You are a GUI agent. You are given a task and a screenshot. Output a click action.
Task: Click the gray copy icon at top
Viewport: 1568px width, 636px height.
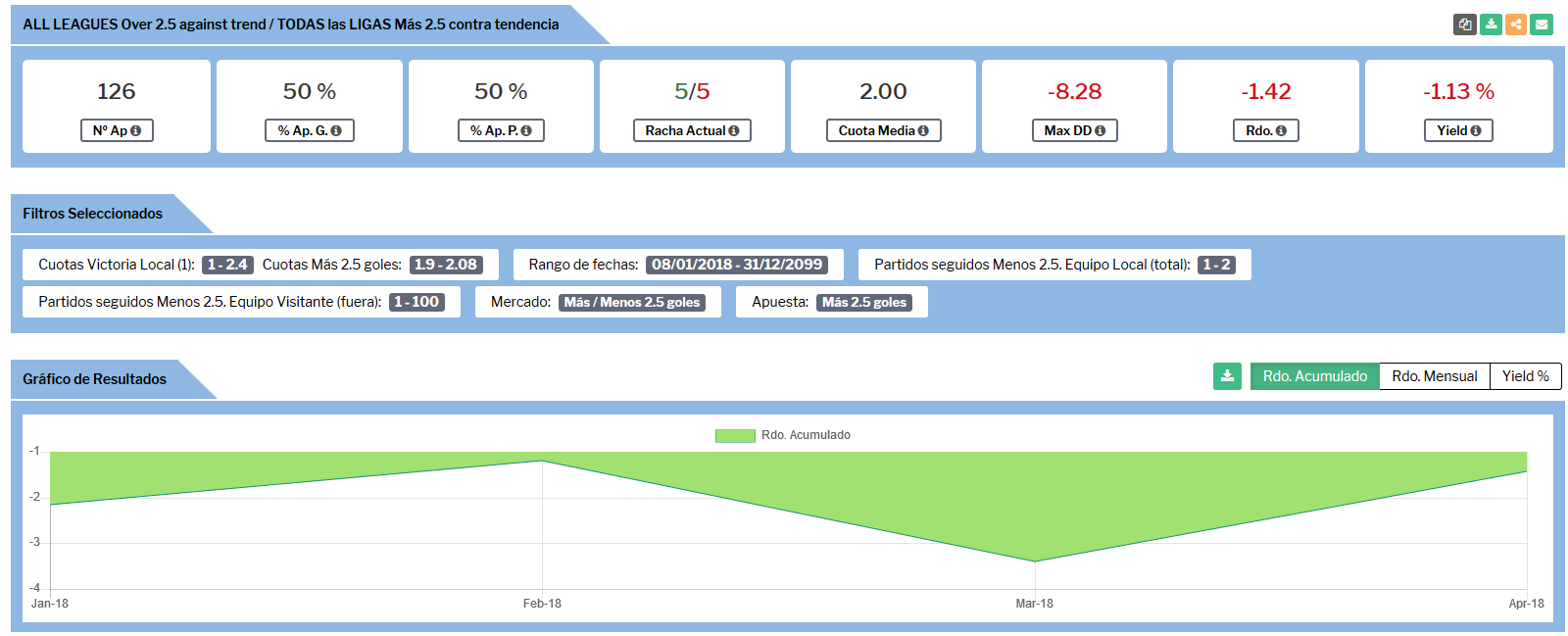(x=1464, y=24)
